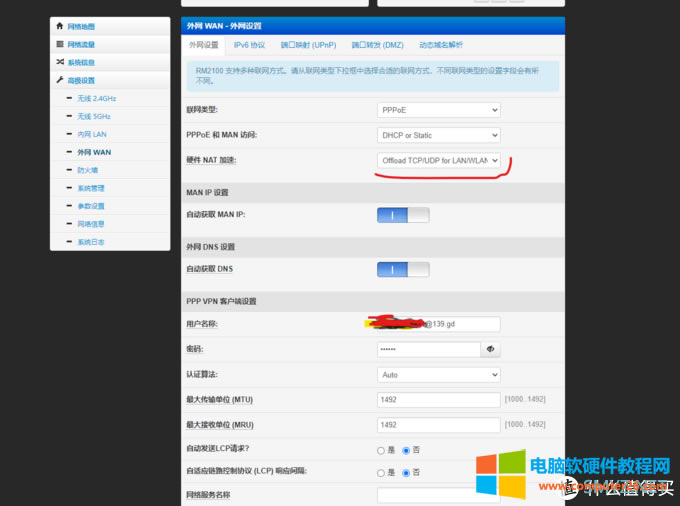Go to 无线 2.4GHz settings
The image size is (680, 506).
pyautogui.click(x=97, y=99)
